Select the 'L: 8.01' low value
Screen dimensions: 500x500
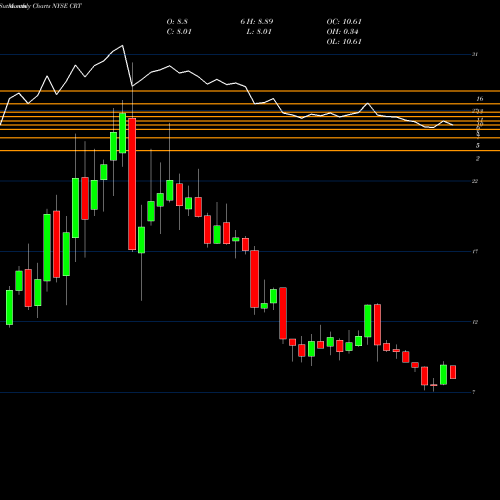pos(259,32)
